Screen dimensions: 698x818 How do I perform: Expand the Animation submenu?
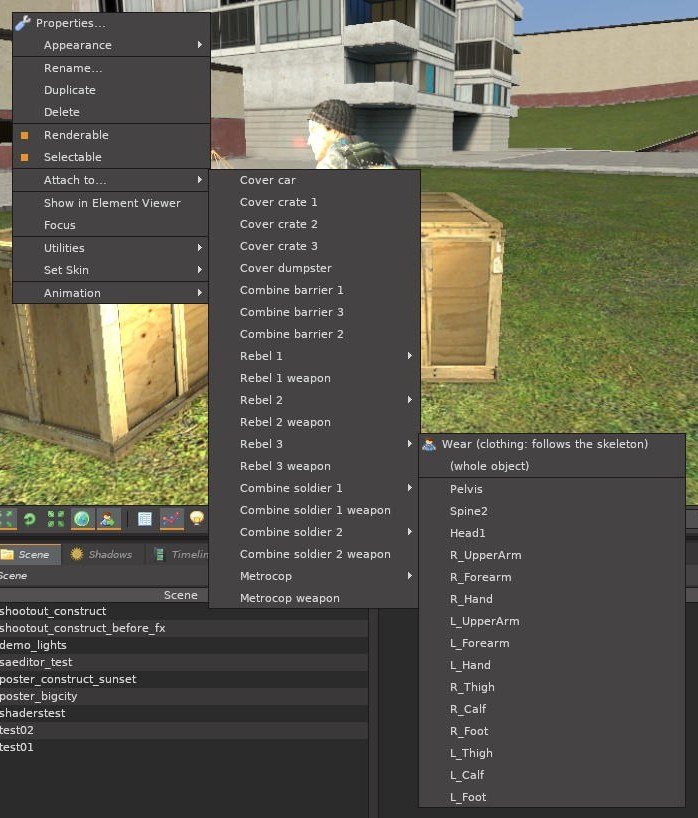(x=111, y=293)
